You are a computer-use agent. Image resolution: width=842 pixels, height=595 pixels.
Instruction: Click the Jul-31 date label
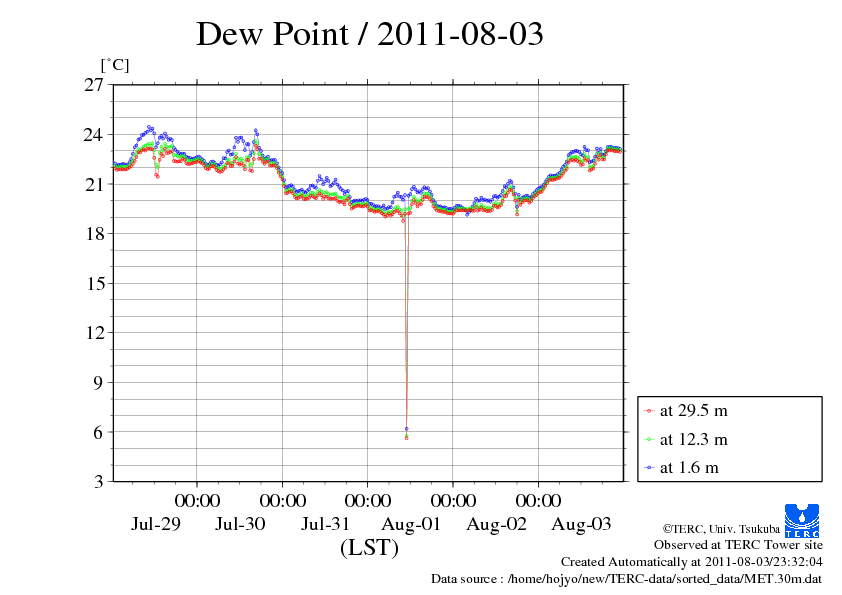[325, 524]
